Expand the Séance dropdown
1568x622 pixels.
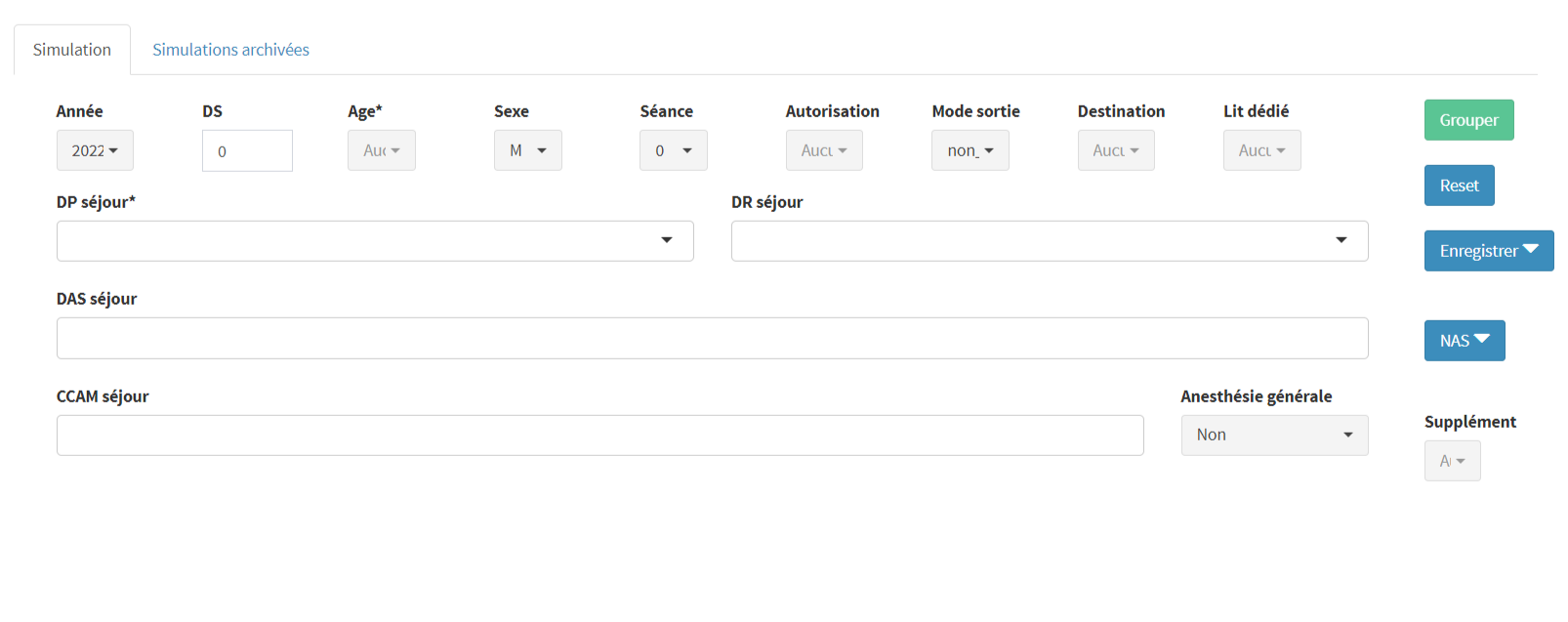click(673, 150)
